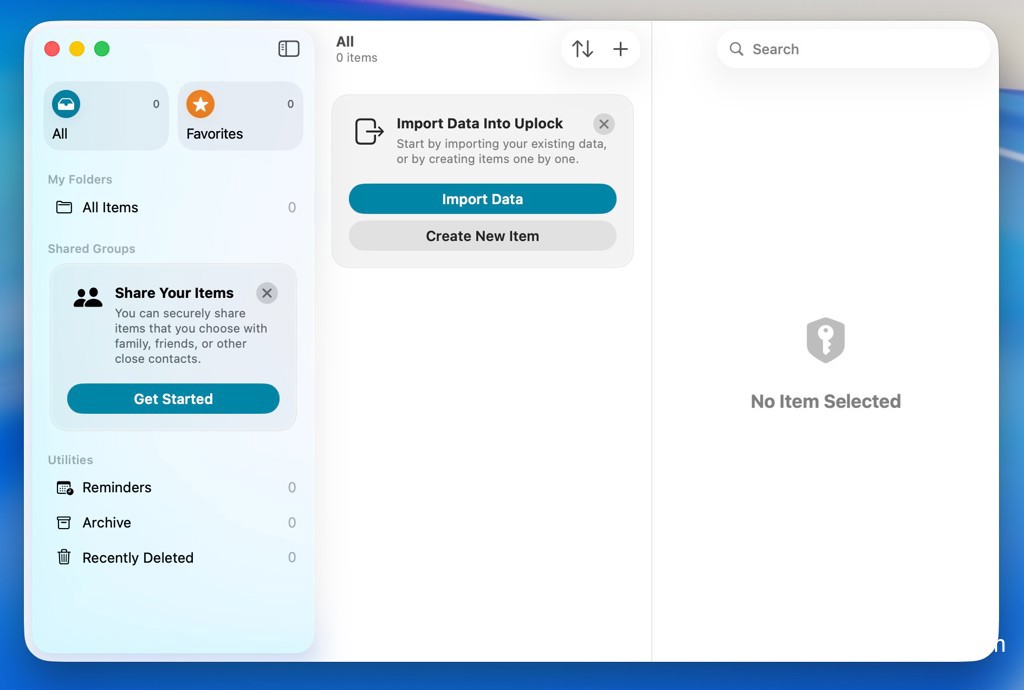This screenshot has height=690, width=1024.
Task: Click Get Started sharing button
Action: click(173, 399)
